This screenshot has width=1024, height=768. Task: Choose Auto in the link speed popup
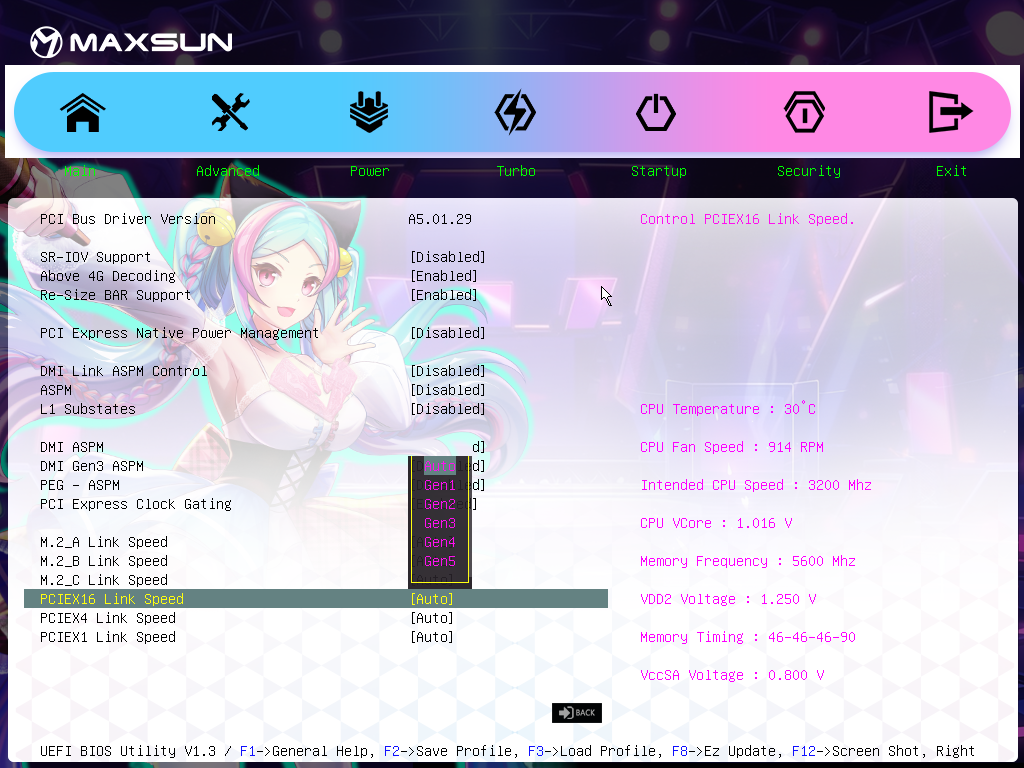click(x=440, y=466)
